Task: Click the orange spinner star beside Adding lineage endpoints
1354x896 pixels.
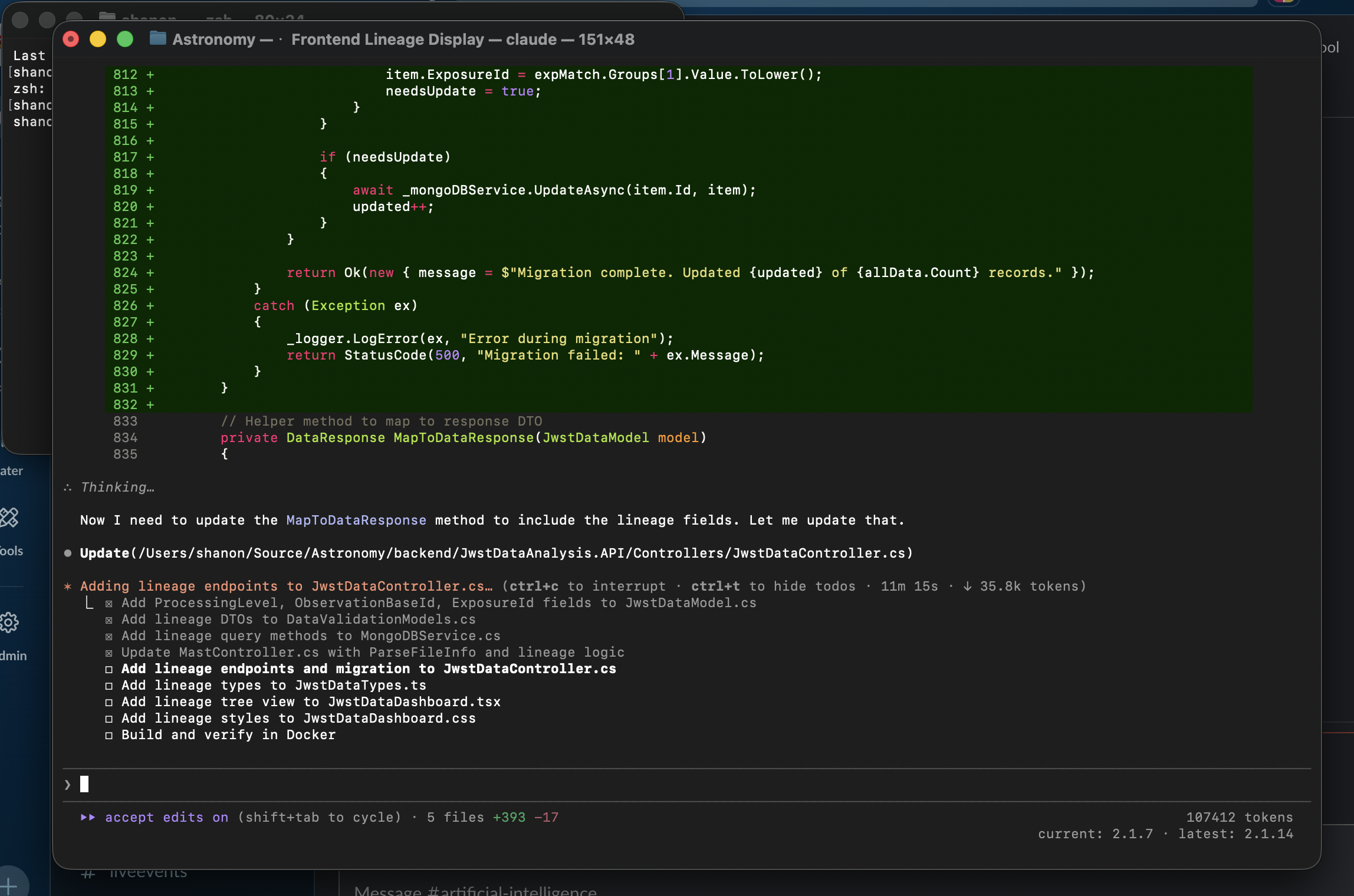Action: pos(68,586)
